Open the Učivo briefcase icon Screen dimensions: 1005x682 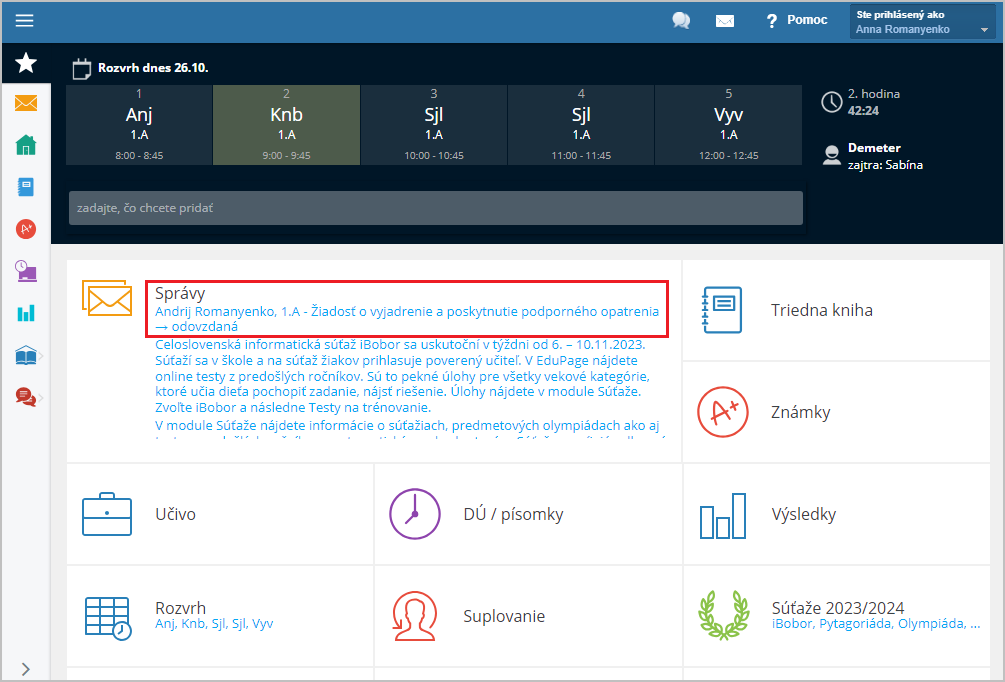tap(107, 514)
